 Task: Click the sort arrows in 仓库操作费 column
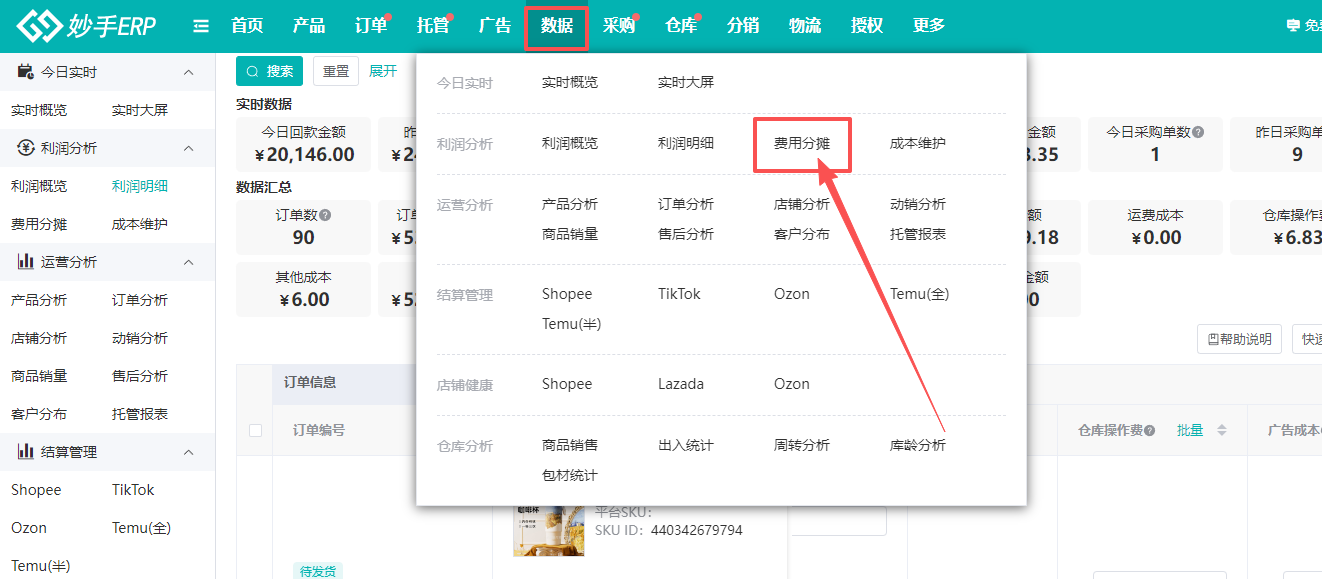point(1222,430)
